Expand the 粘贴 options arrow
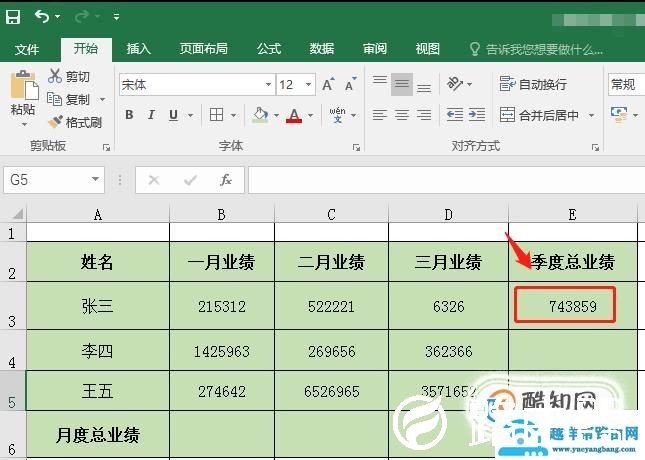This screenshot has width=645, height=460. point(24,124)
